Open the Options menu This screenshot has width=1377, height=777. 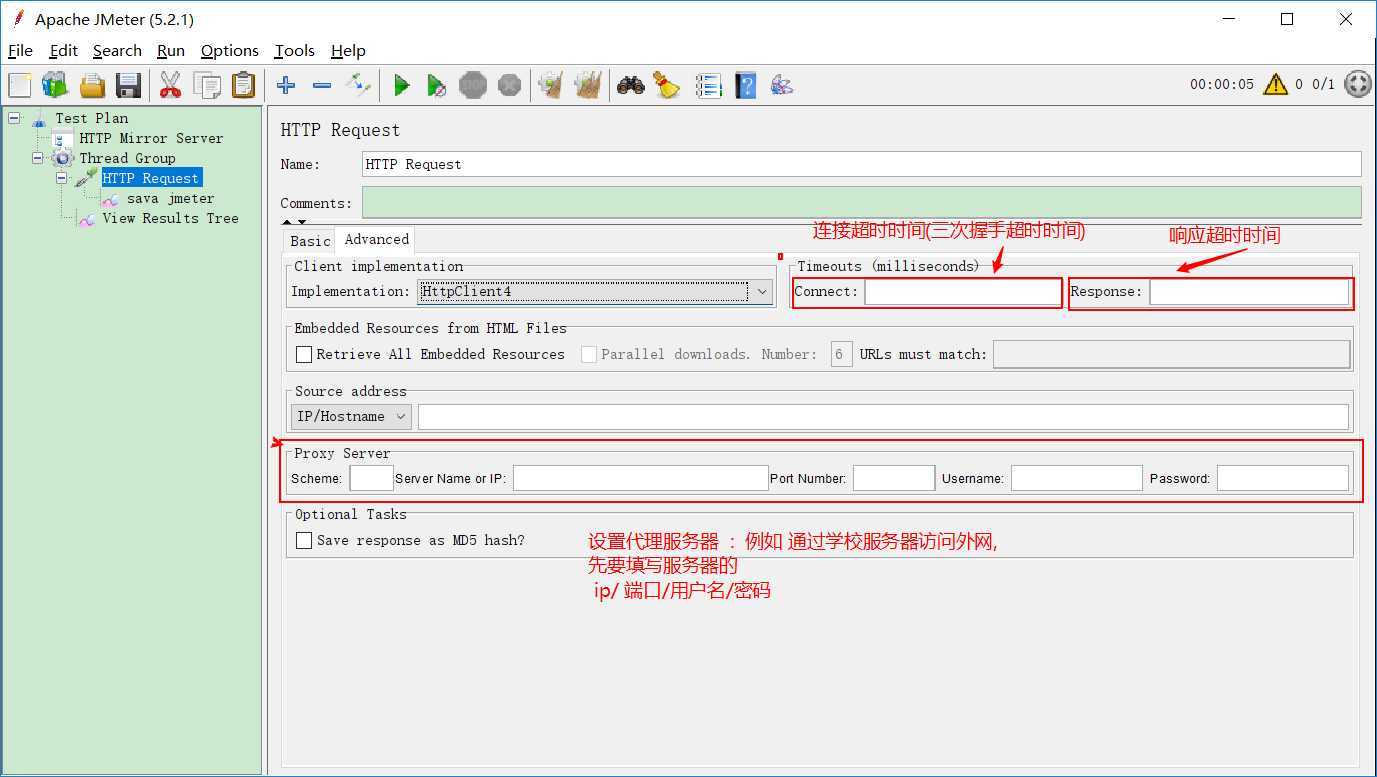(229, 51)
